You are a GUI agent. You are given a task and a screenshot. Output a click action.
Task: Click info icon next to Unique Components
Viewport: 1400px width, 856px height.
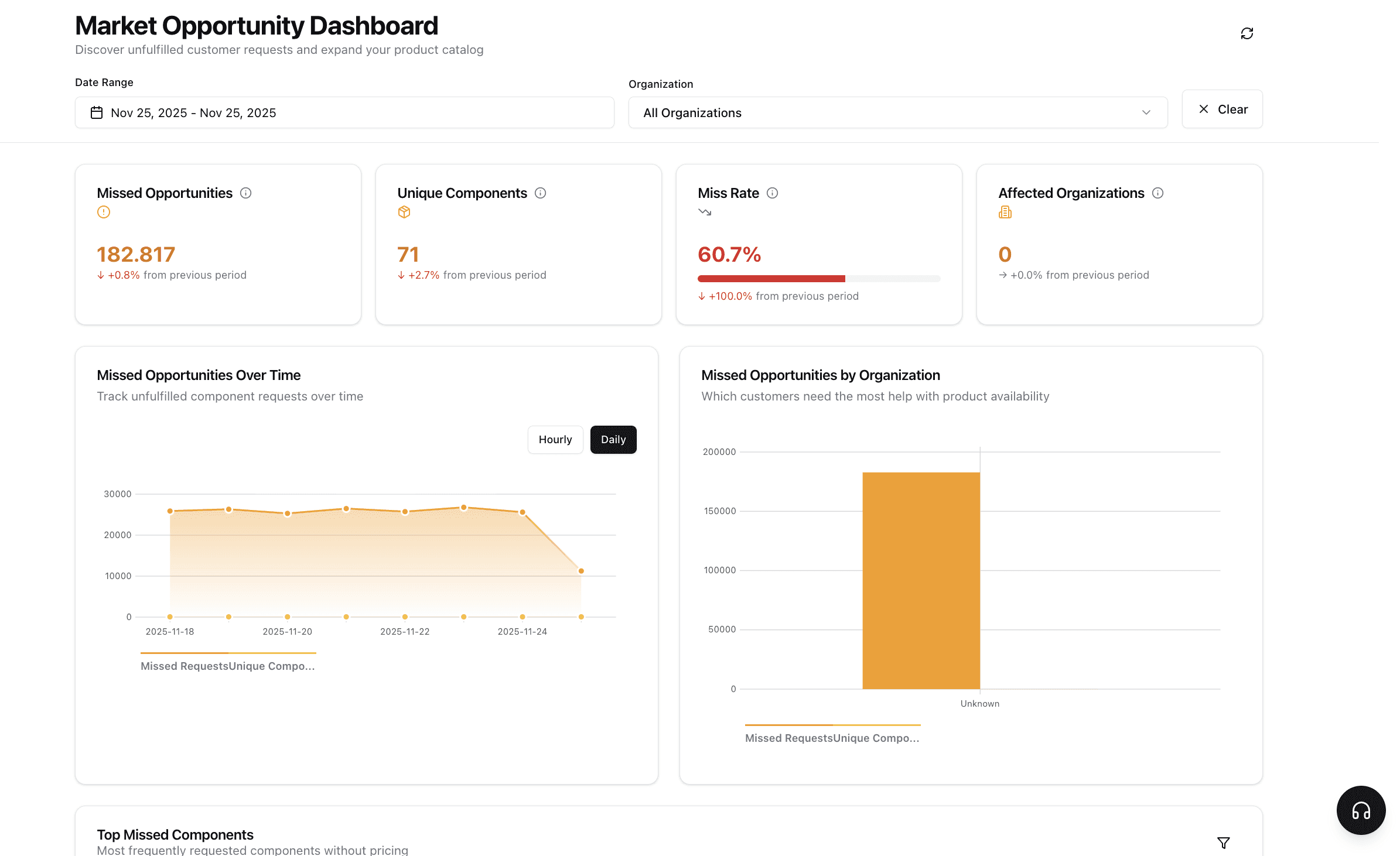click(541, 193)
